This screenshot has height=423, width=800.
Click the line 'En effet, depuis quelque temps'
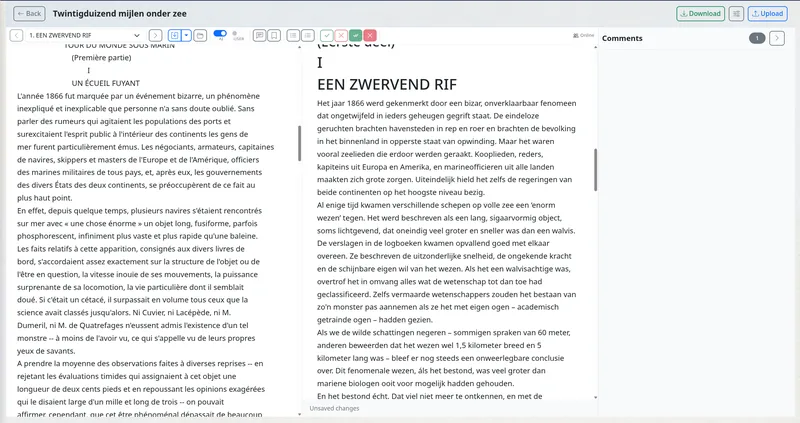(x=139, y=211)
